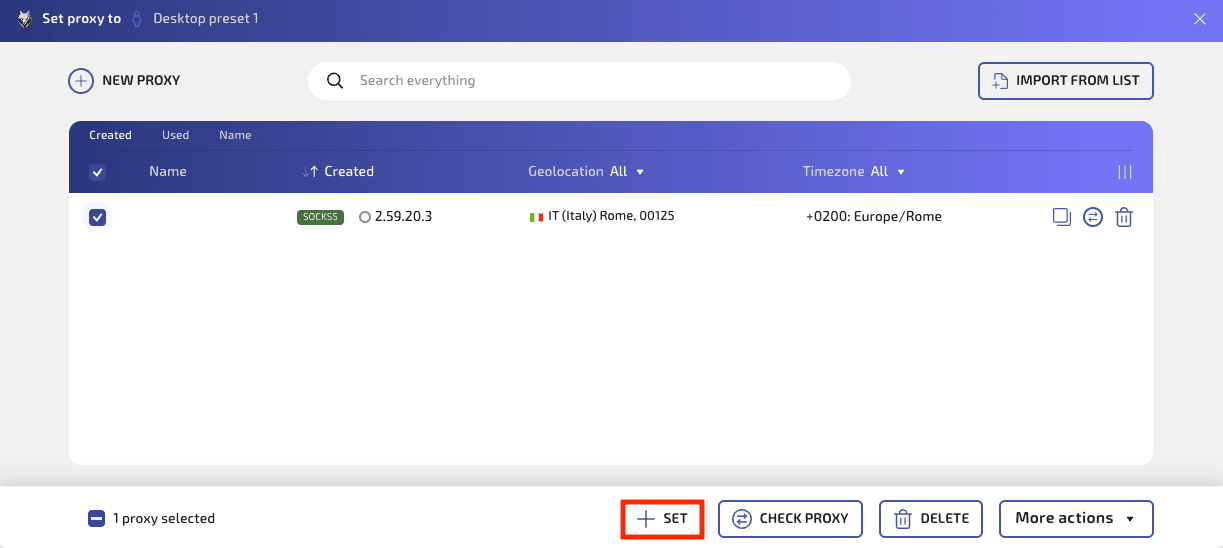Click the IP address 2.59.20.3

[403, 216]
